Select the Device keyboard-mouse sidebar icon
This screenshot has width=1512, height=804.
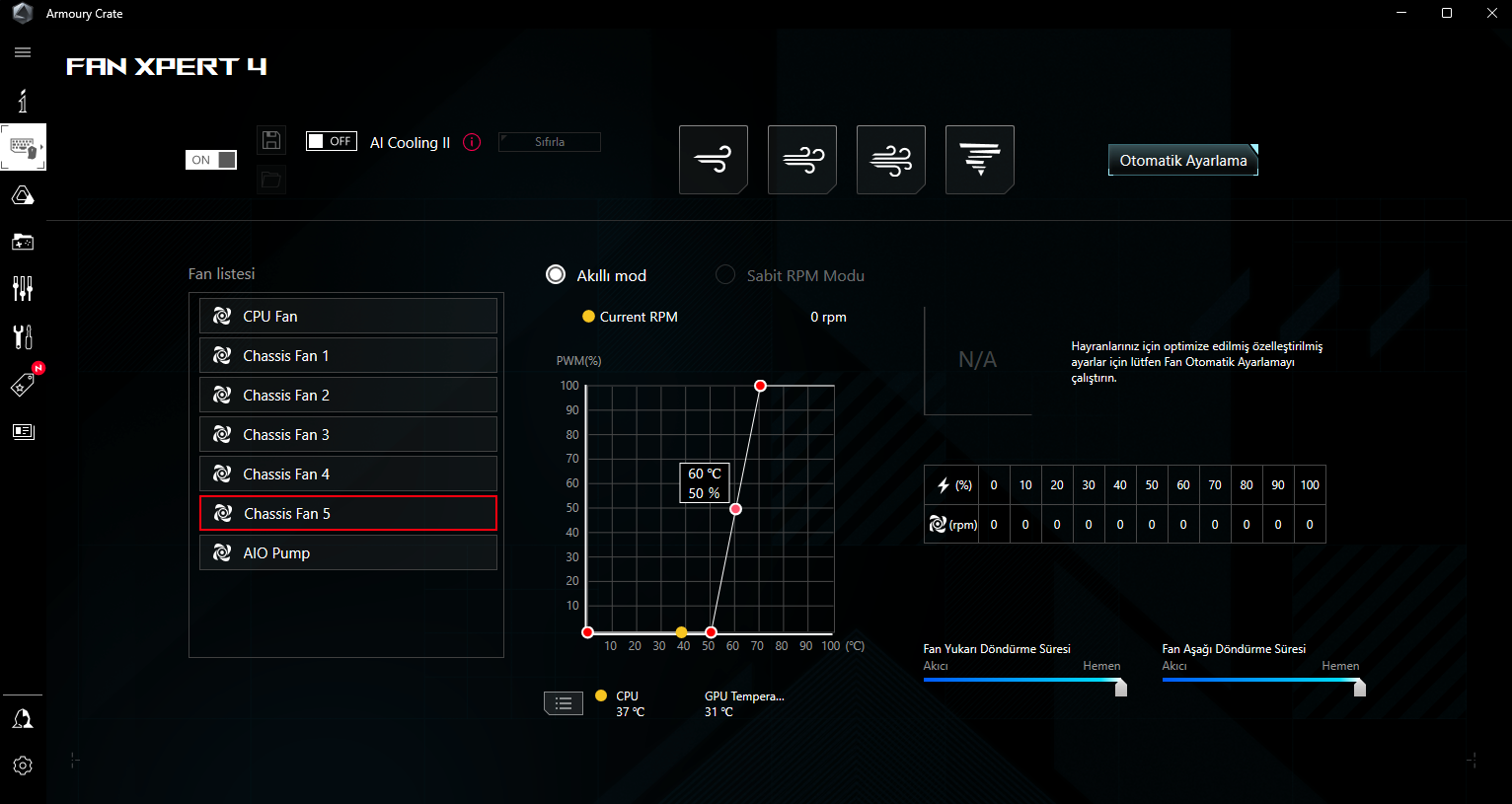[23, 148]
